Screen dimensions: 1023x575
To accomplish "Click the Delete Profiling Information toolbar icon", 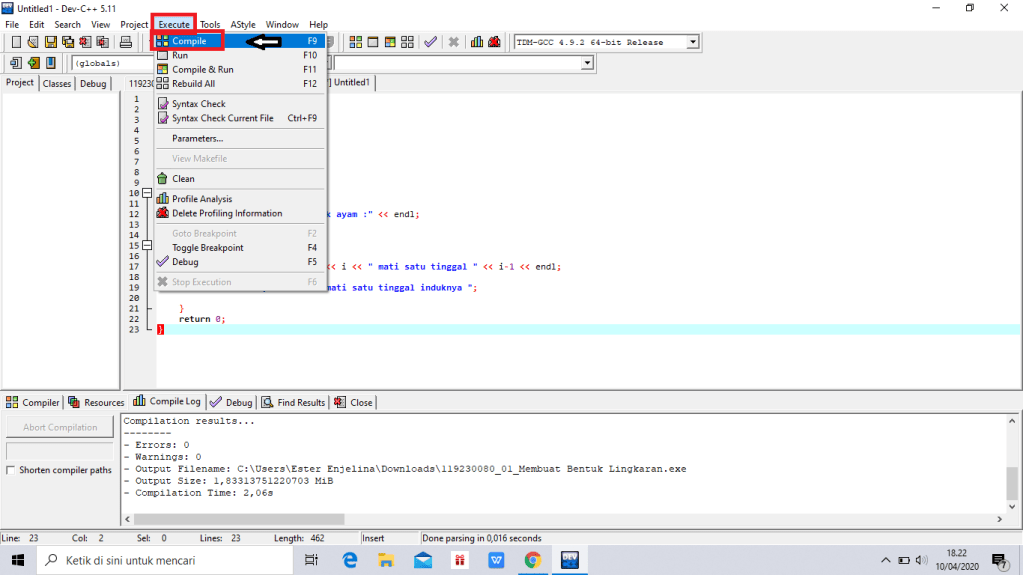I will click(494, 42).
